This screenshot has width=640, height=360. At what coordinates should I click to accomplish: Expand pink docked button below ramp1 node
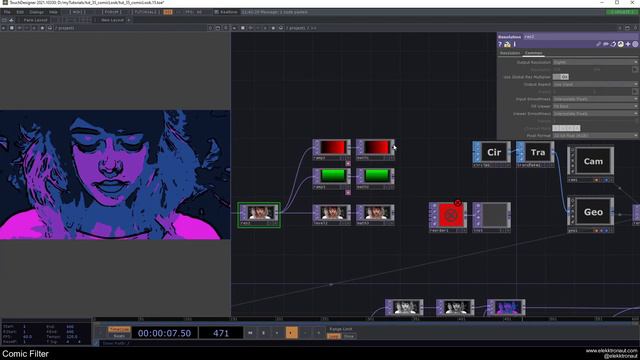click(348, 163)
